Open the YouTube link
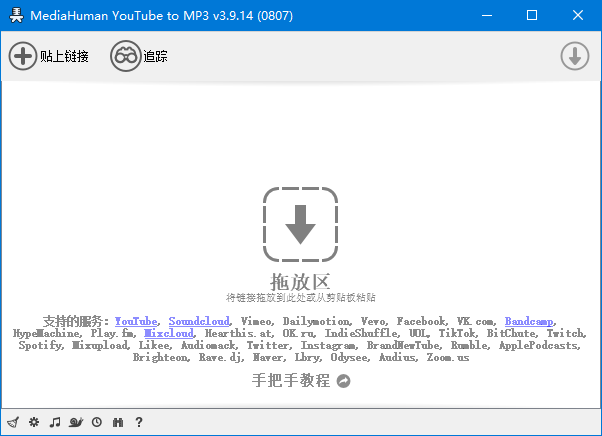The width and height of the screenshot is (602, 436). click(x=136, y=321)
